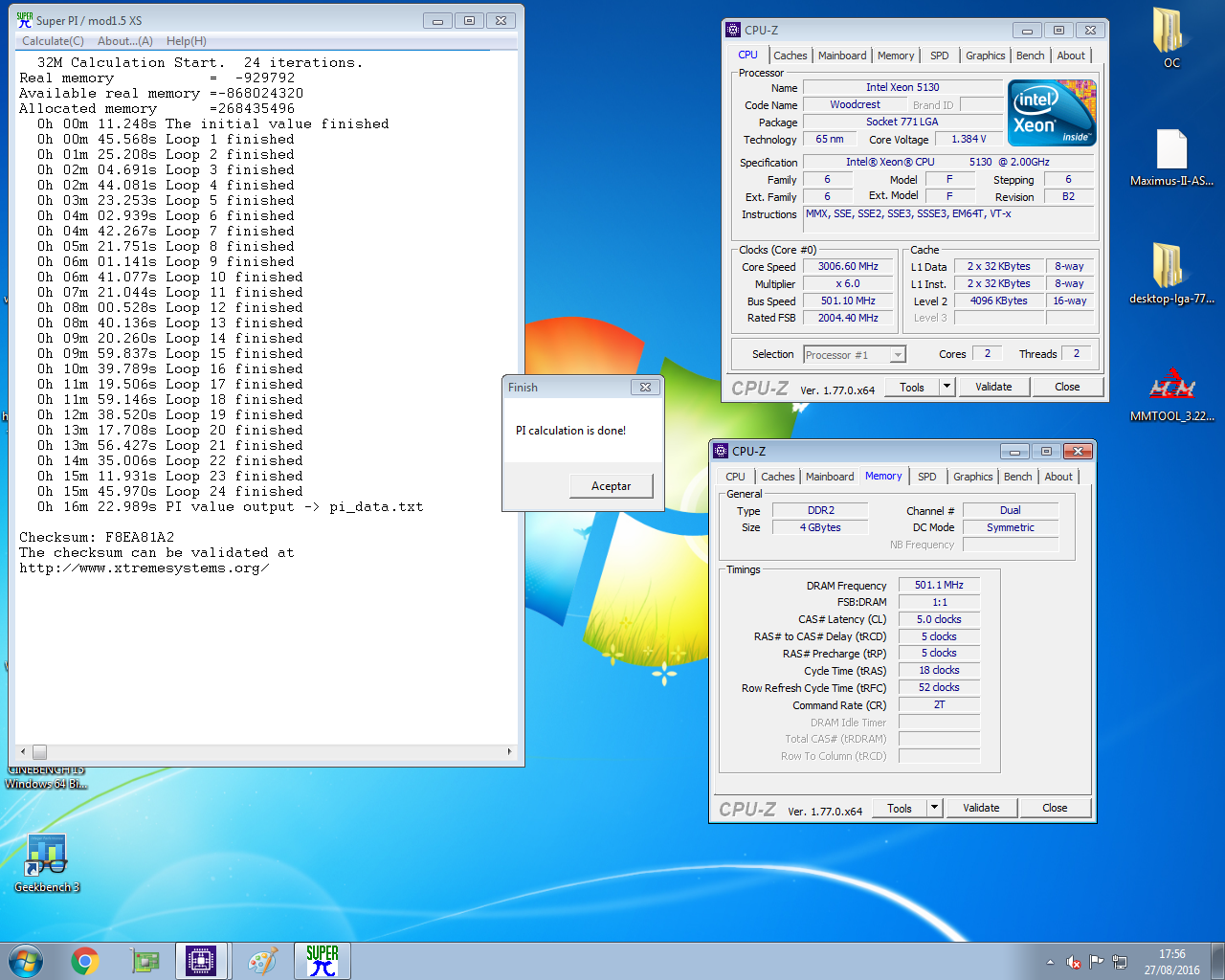Switch to Graphics tab in lower CPU-Z
The height and width of the screenshot is (980, 1225).
point(973,477)
